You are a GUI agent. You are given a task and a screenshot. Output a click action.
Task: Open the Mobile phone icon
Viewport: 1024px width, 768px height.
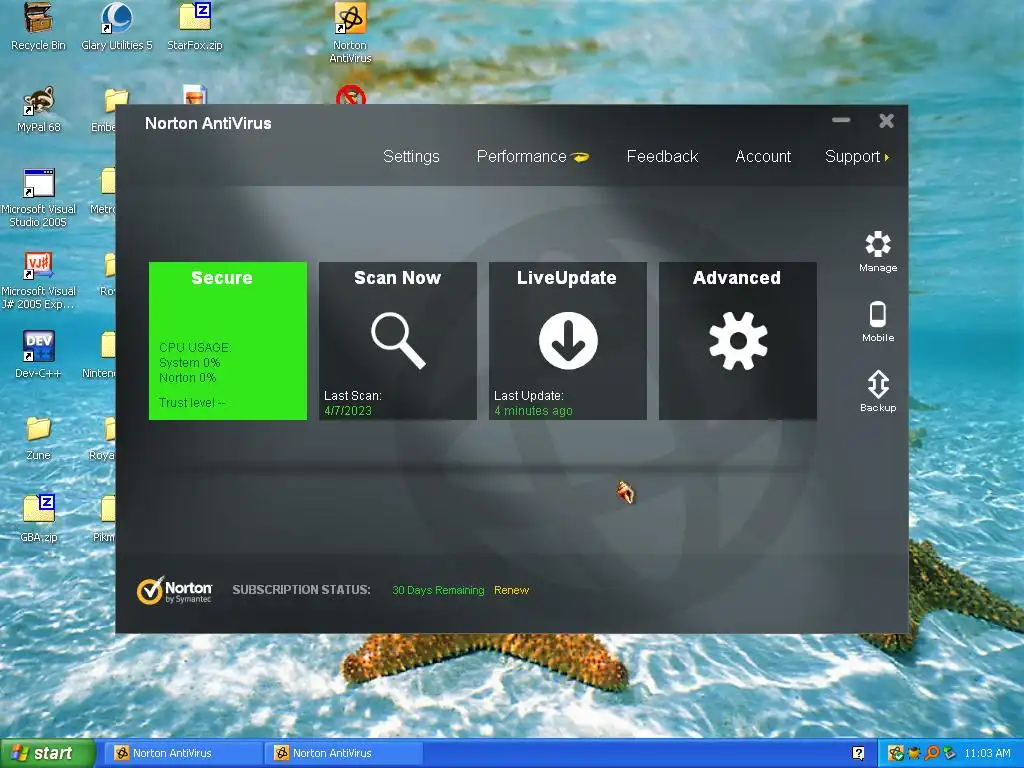(x=878, y=314)
